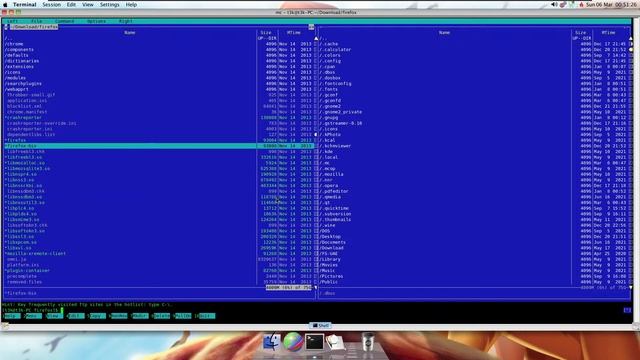
Task: Open the View menu in menu bar
Action: click(88, 4)
